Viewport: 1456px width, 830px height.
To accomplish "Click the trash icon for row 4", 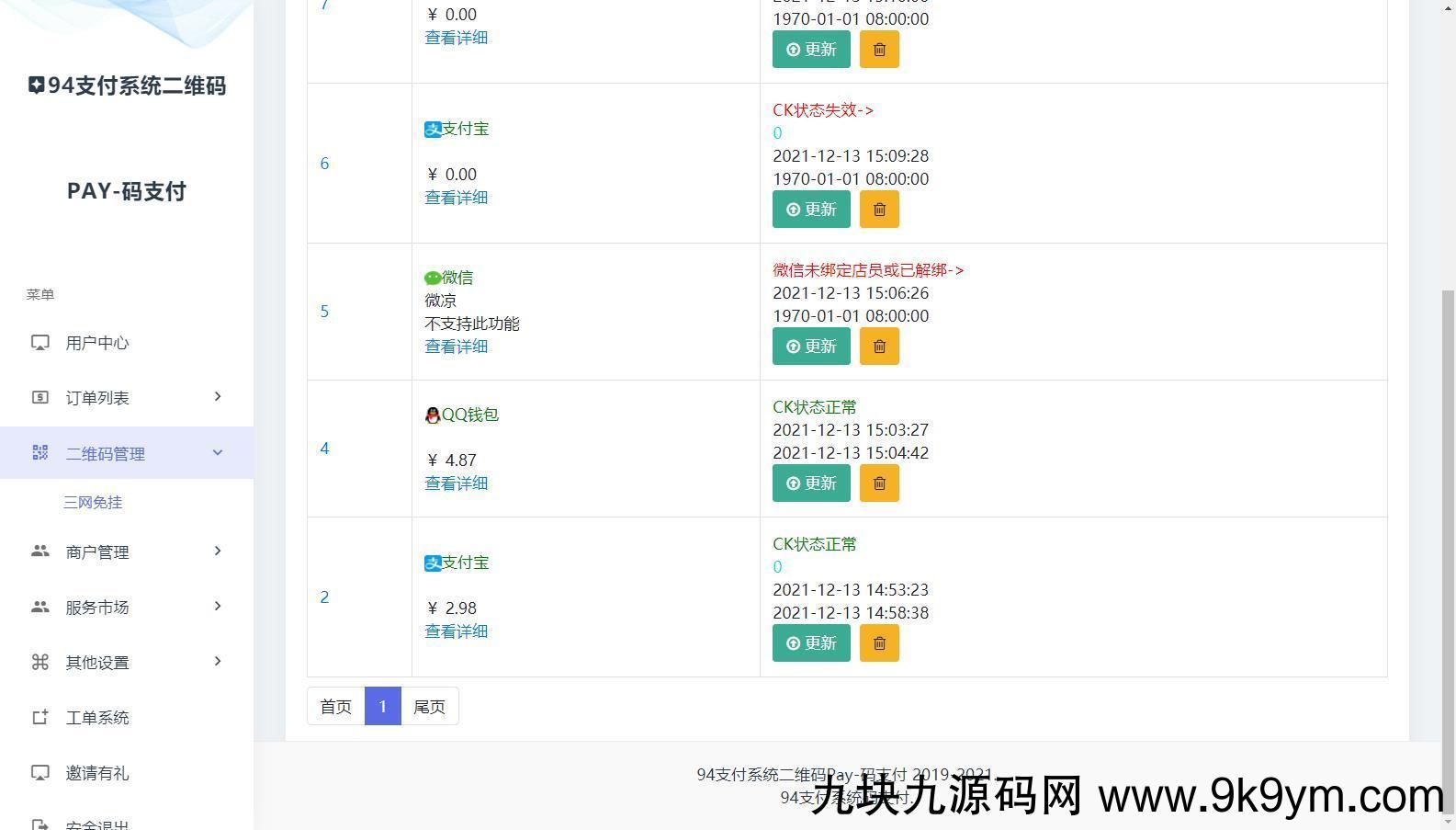I will point(879,483).
